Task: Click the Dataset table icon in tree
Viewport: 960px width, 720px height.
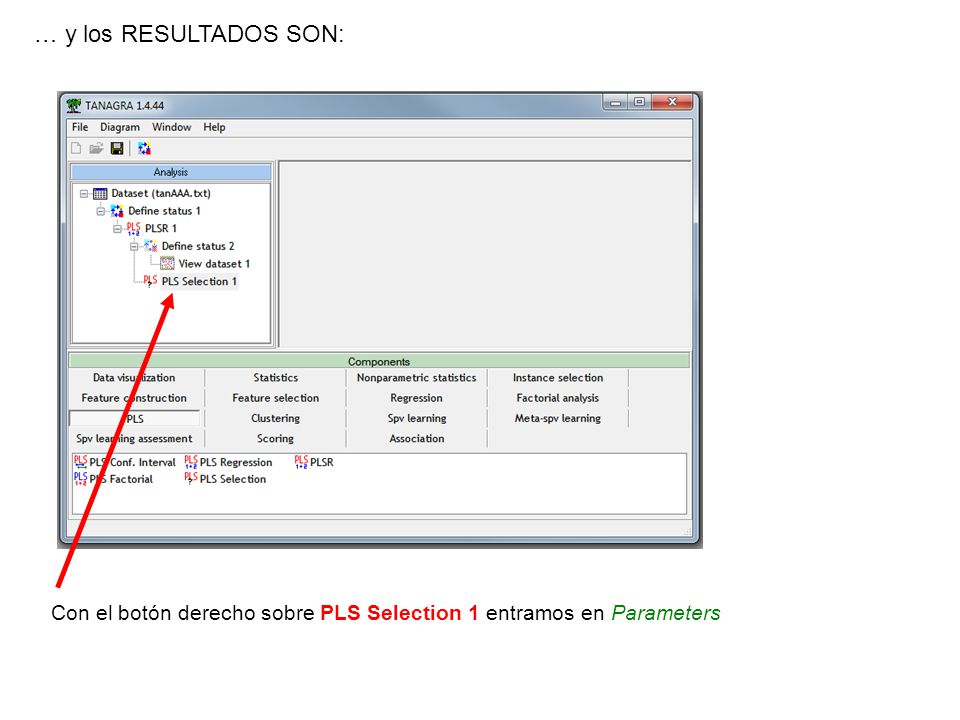Action: click(x=100, y=193)
